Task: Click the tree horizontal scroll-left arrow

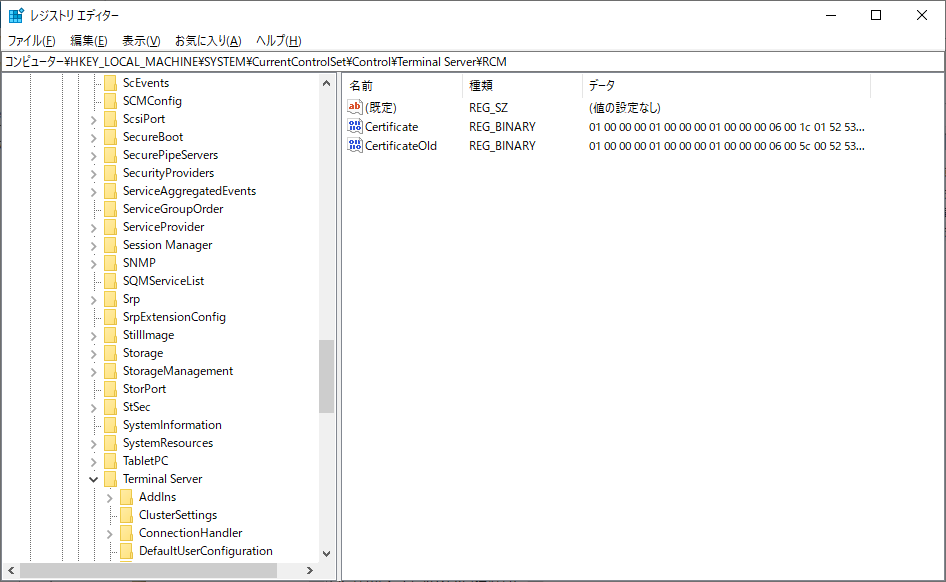Action: pyautogui.click(x=11, y=570)
